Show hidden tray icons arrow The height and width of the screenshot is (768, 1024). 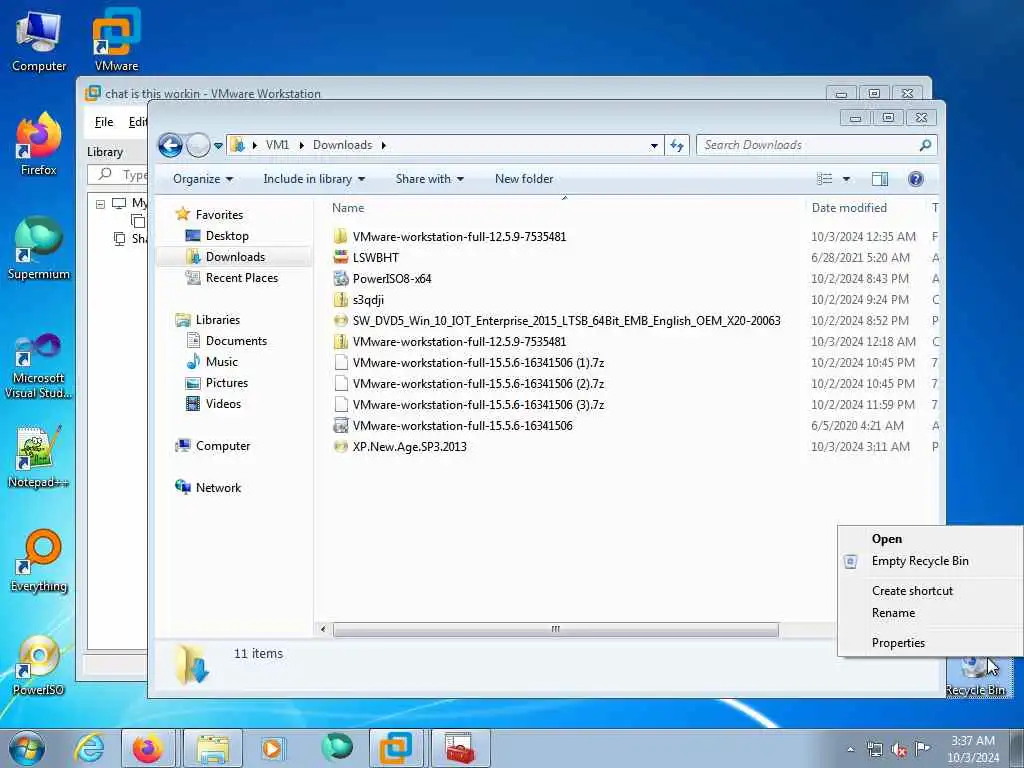(x=850, y=750)
